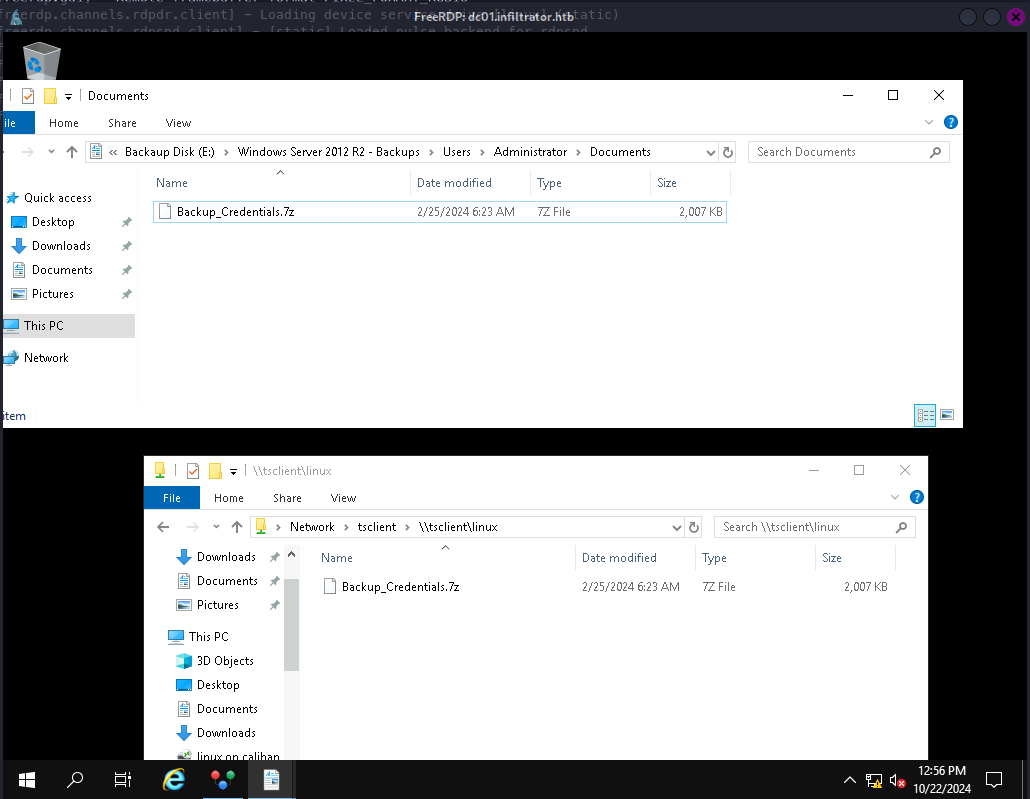Switch to large icons view in Documents window
The height and width of the screenshot is (799, 1030).
pyautogui.click(x=947, y=415)
